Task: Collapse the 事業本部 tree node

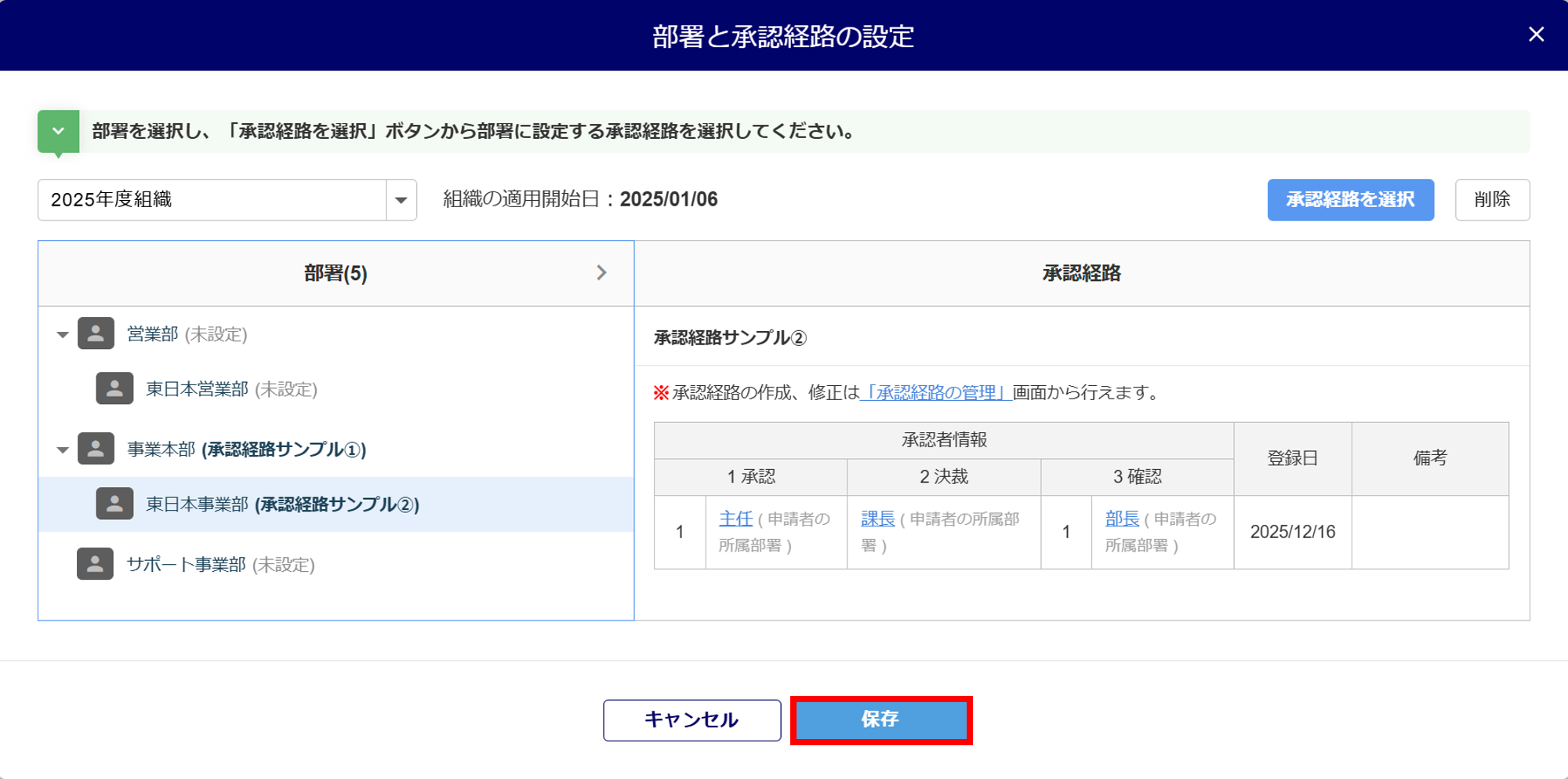Action: coord(63,450)
